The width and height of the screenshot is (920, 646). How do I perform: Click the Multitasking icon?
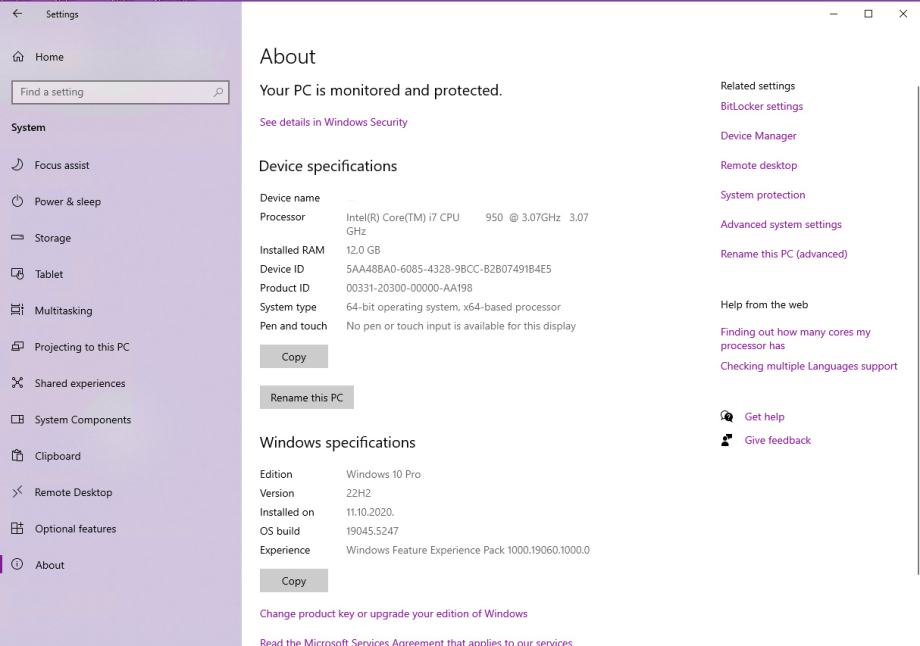pos(18,310)
